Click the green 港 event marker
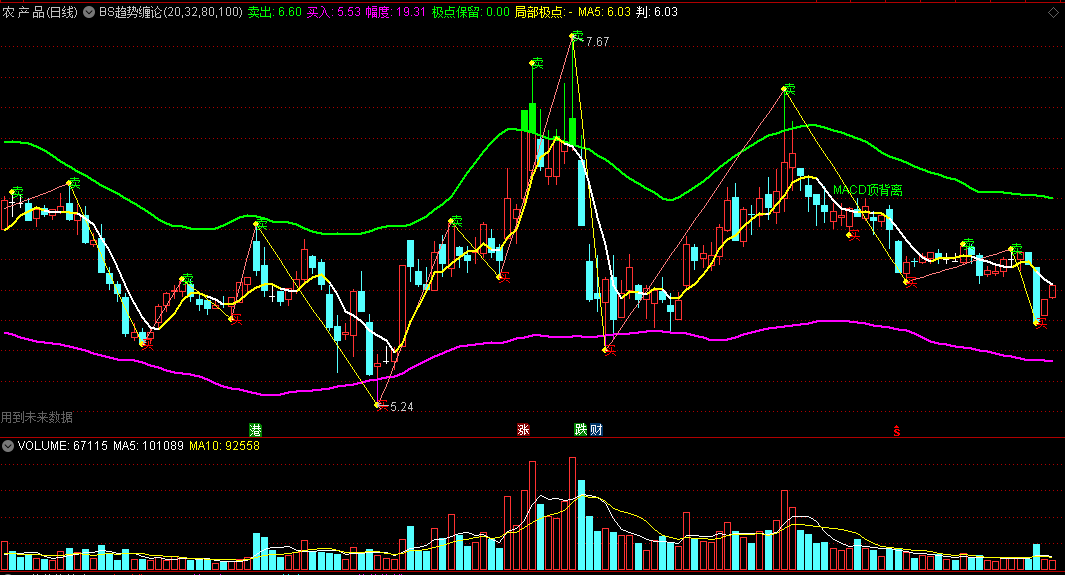This screenshot has width=1065, height=575. pos(255,430)
